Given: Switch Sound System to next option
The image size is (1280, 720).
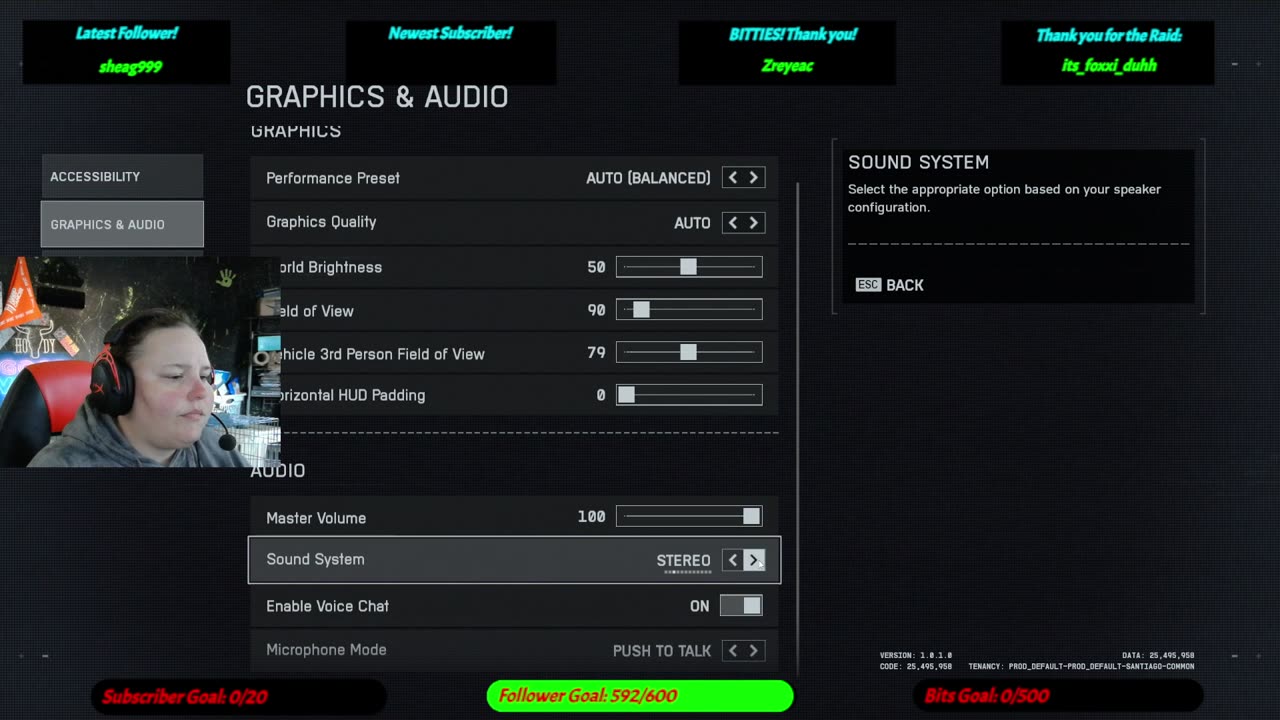Looking at the screenshot, I should [754, 560].
